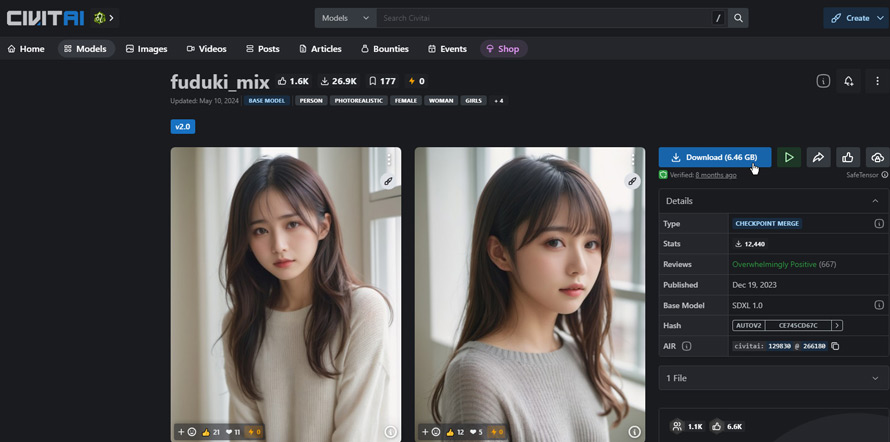
Task: Open the Models search category dropdown
Action: [x=345, y=18]
